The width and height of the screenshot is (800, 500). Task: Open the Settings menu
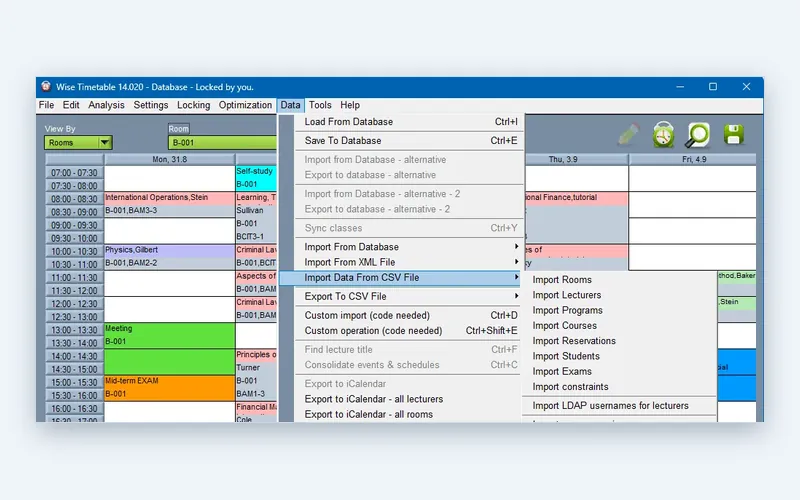pos(151,105)
